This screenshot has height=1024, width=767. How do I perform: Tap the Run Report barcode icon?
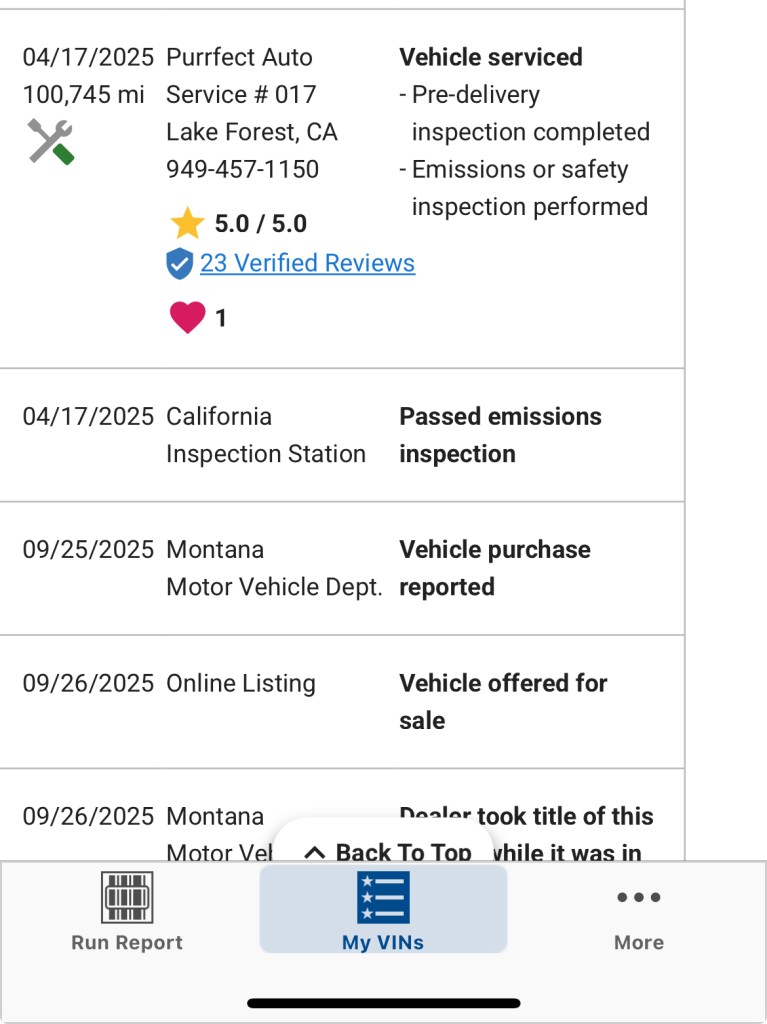[127, 897]
